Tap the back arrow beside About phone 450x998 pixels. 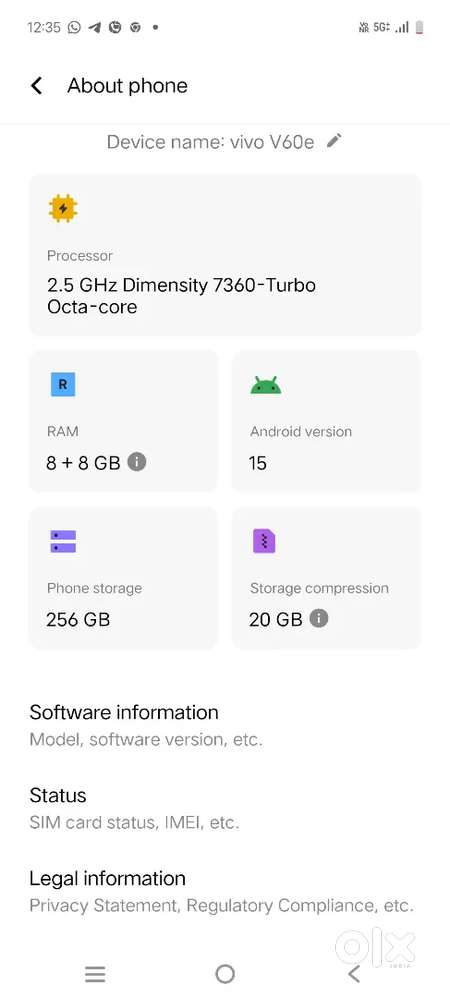tap(37, 86)
